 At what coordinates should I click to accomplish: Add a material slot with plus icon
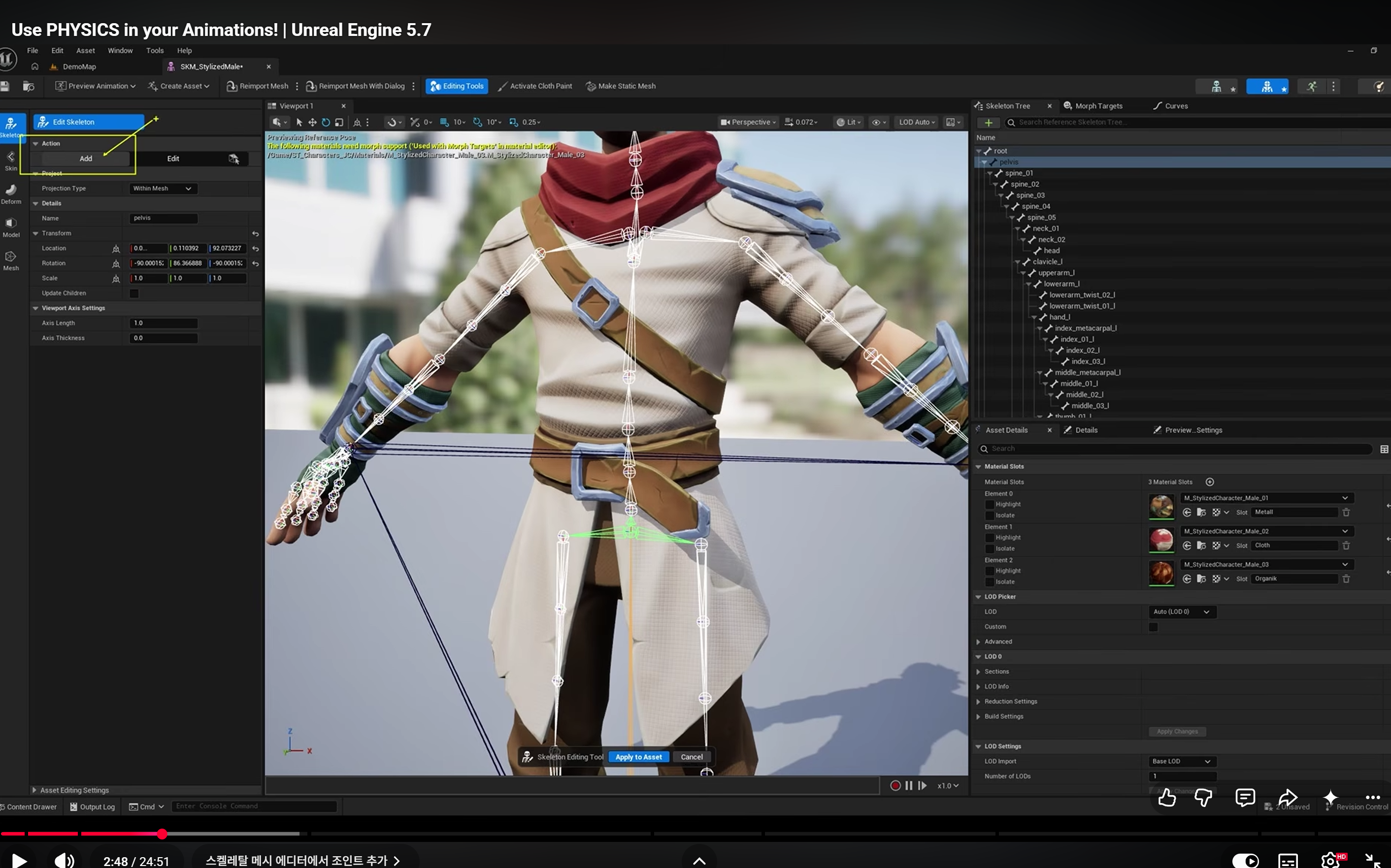(1210, 482)
